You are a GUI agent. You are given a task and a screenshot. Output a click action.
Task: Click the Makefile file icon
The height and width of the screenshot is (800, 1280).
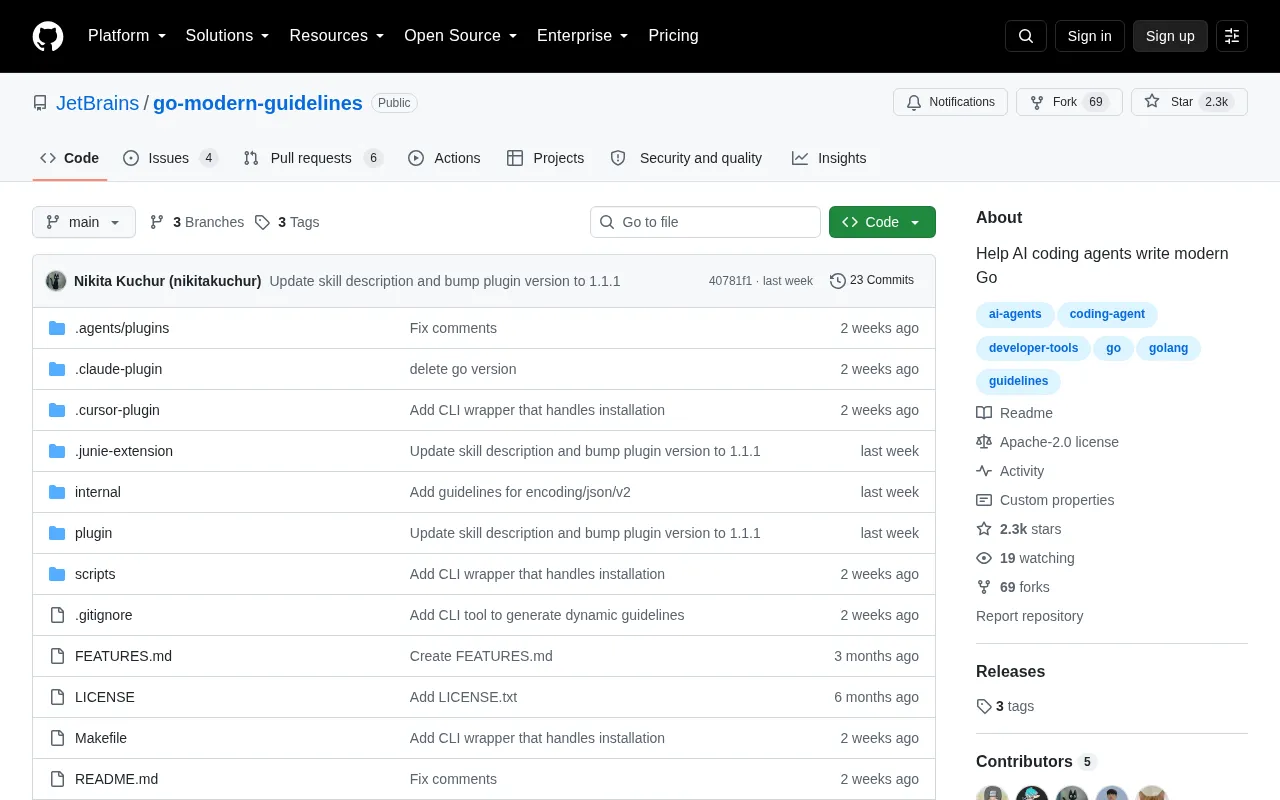[x=57, y=738]
